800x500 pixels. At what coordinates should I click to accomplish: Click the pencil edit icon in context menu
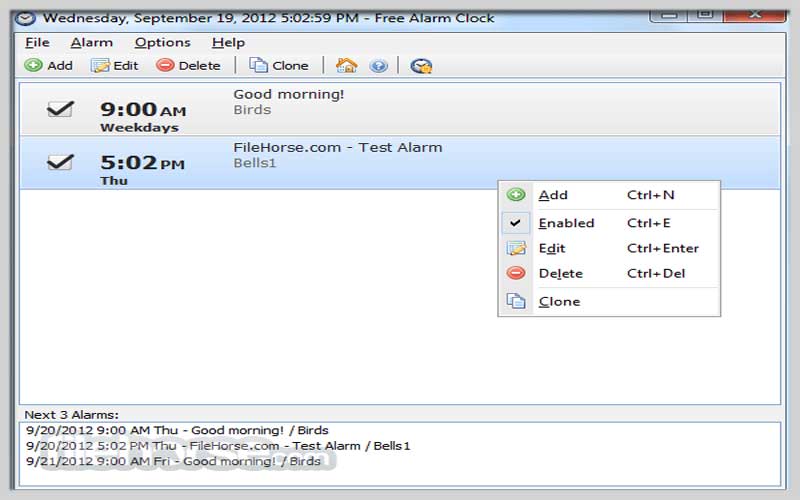(x=516, y=248)
